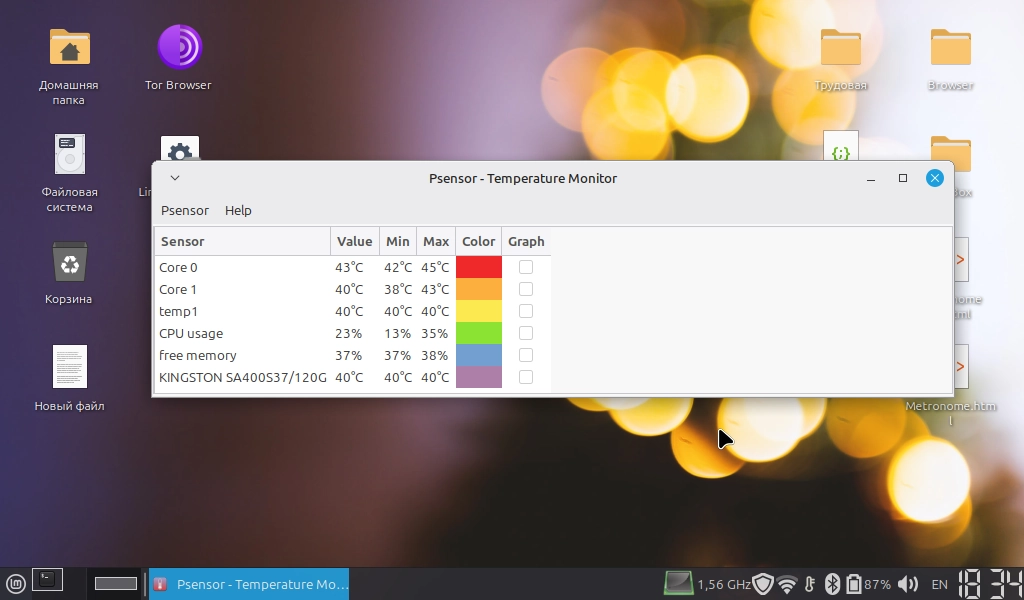The width and height of the screenshot is (1024, 600).
Task: Click the thermometer Psensor tray icon
Action: click(x=810, y=584)
